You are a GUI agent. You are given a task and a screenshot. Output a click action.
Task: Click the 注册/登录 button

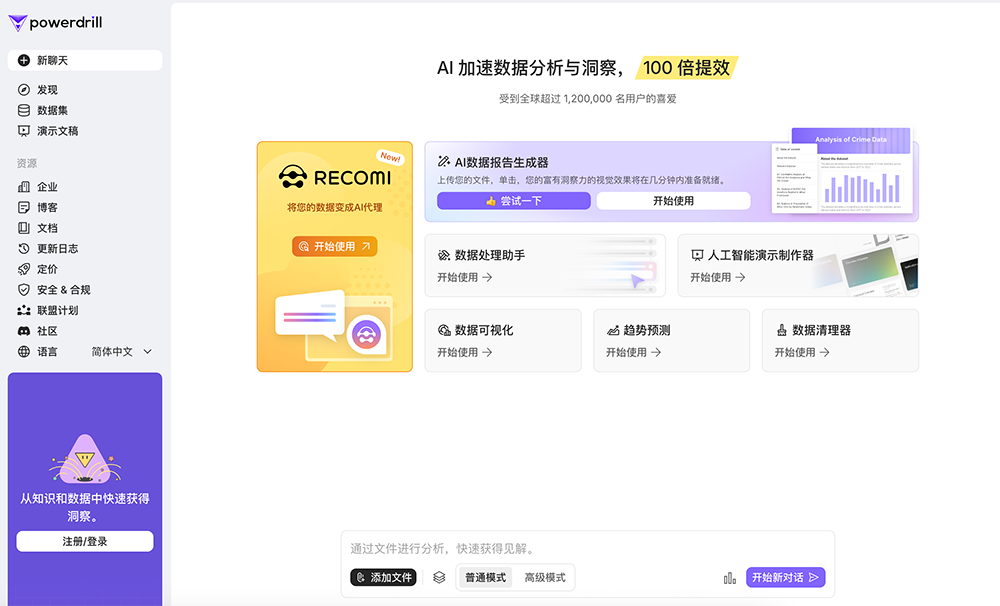point(85,542)
